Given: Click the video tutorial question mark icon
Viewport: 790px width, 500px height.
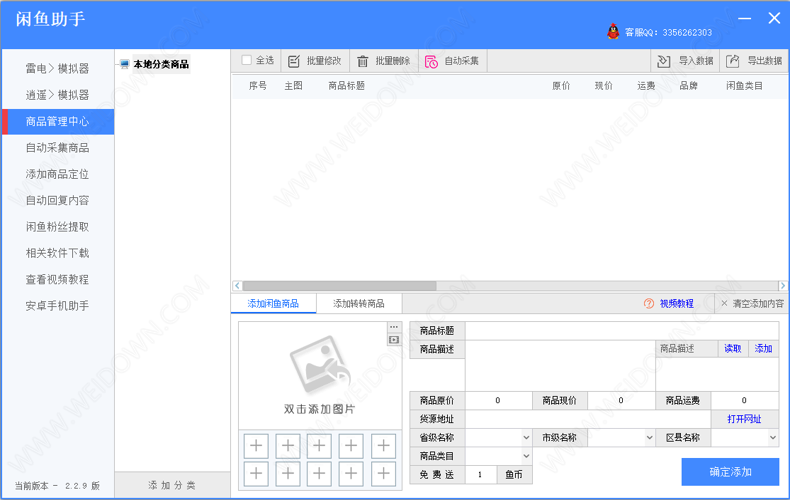Looking at the screenshot, I should 649,303.
